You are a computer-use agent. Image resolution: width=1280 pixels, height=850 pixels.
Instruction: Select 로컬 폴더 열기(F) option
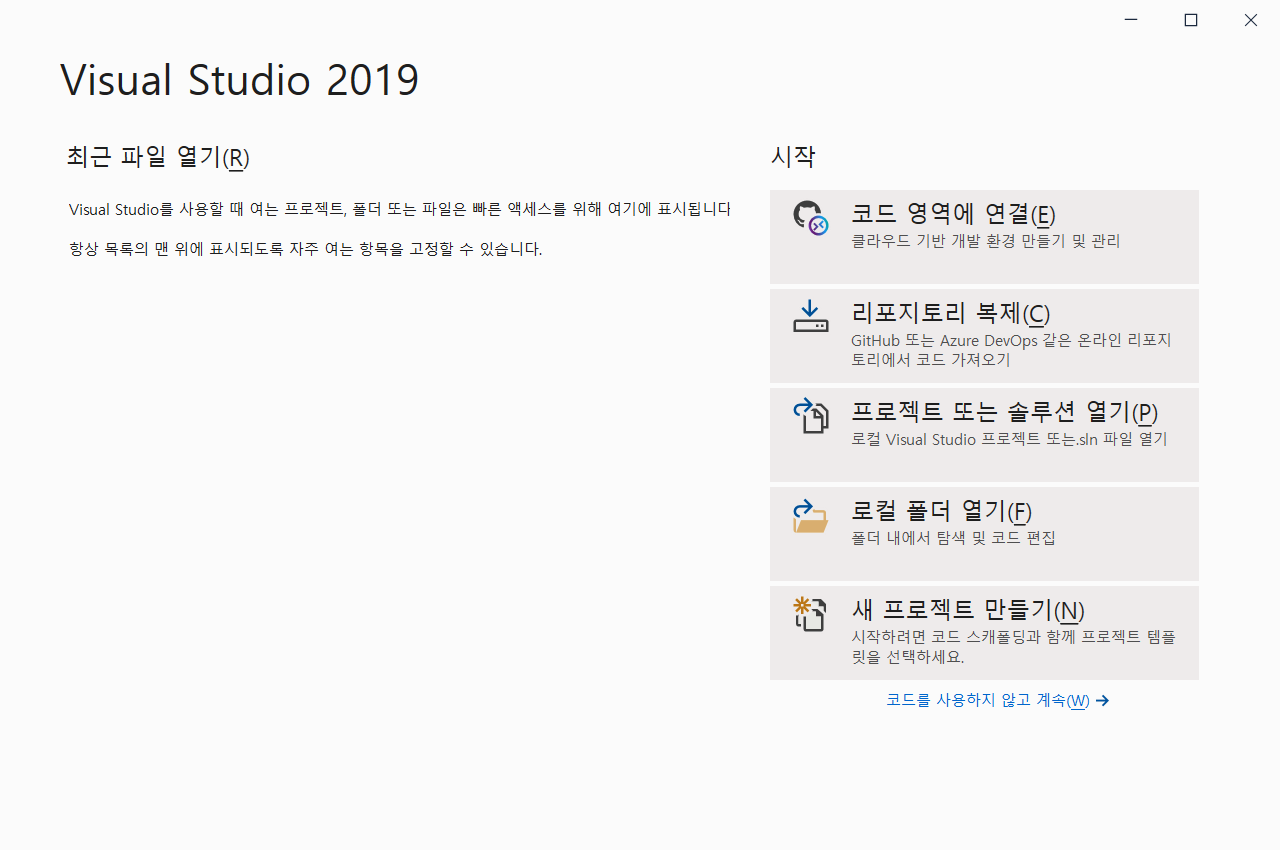pos(984,534)
